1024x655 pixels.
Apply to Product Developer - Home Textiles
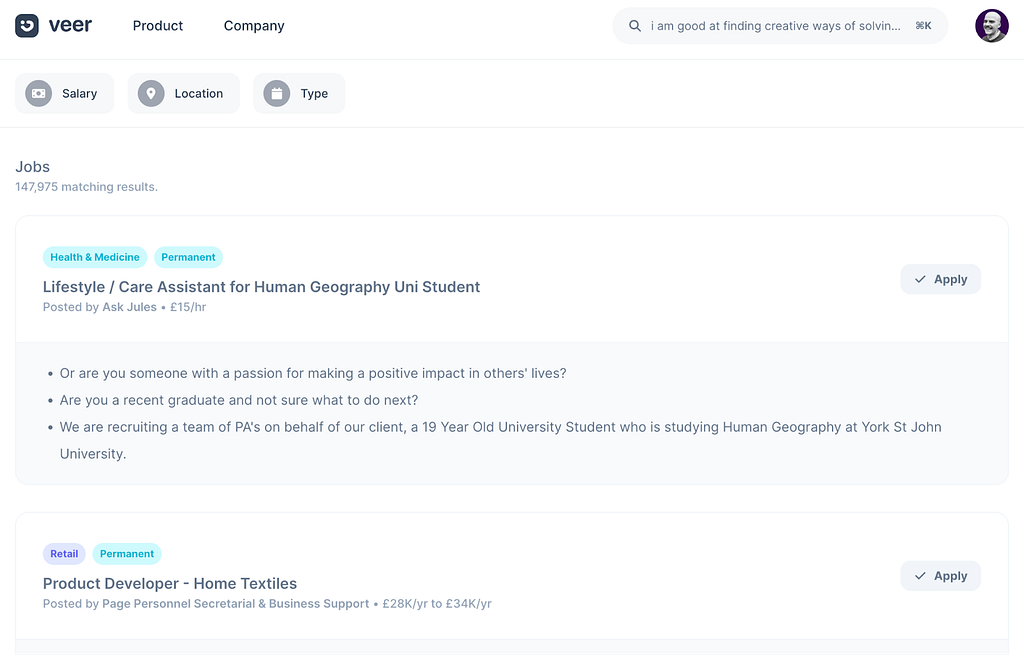click(940, 576)
